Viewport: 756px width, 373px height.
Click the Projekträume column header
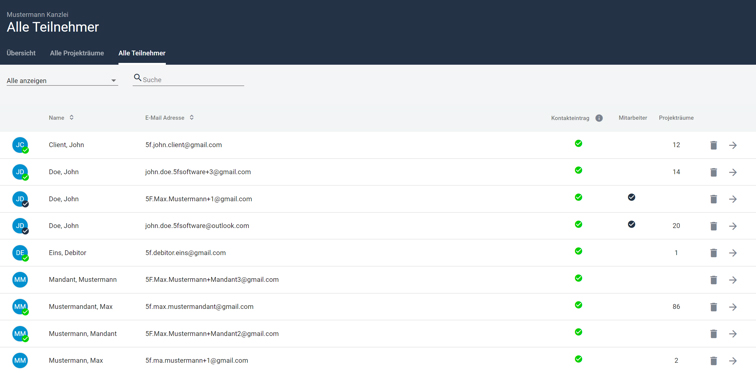pos(676,118)
